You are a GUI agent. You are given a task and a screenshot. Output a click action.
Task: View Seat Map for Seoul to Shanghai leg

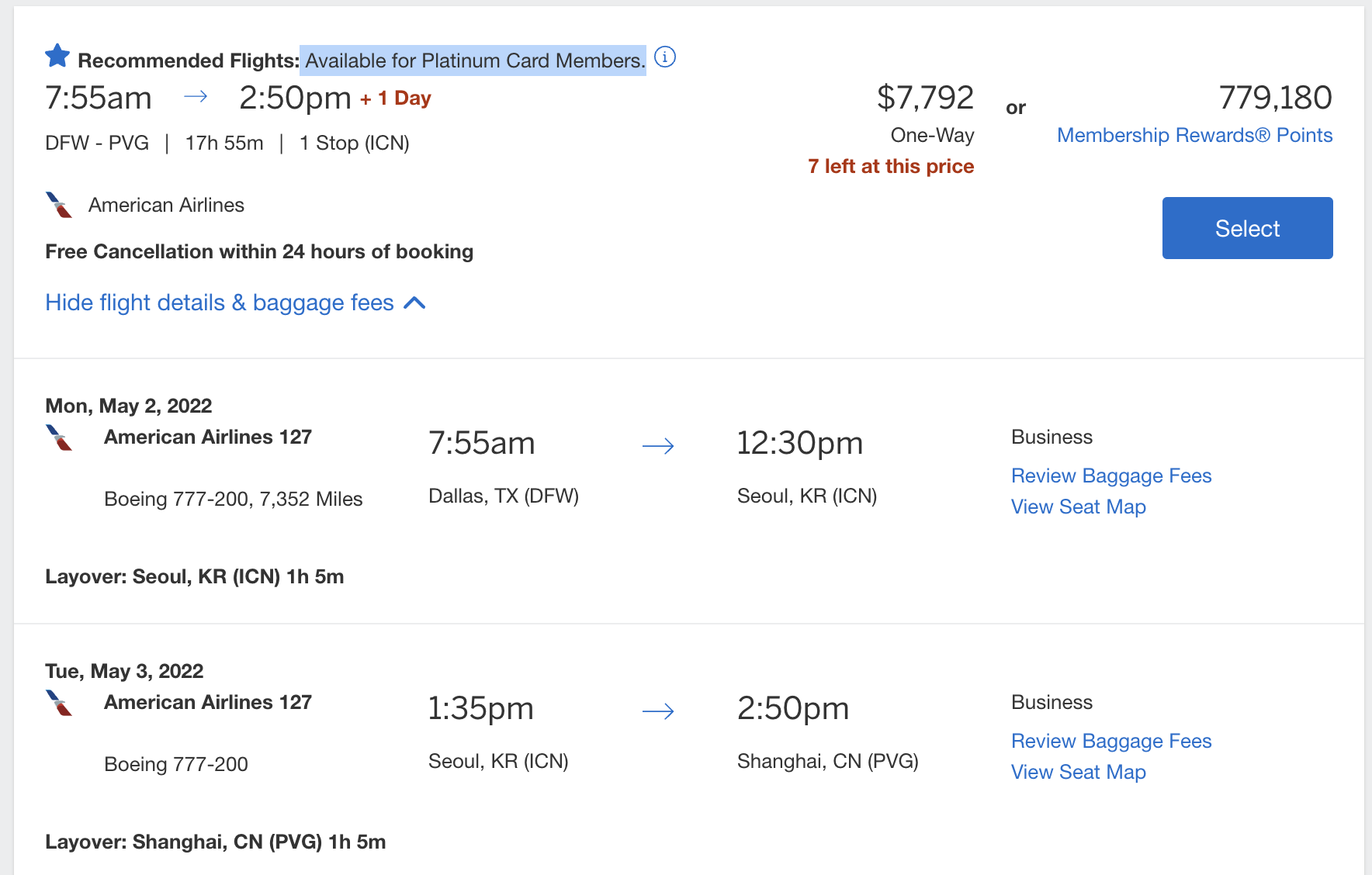coord(1078,772)
